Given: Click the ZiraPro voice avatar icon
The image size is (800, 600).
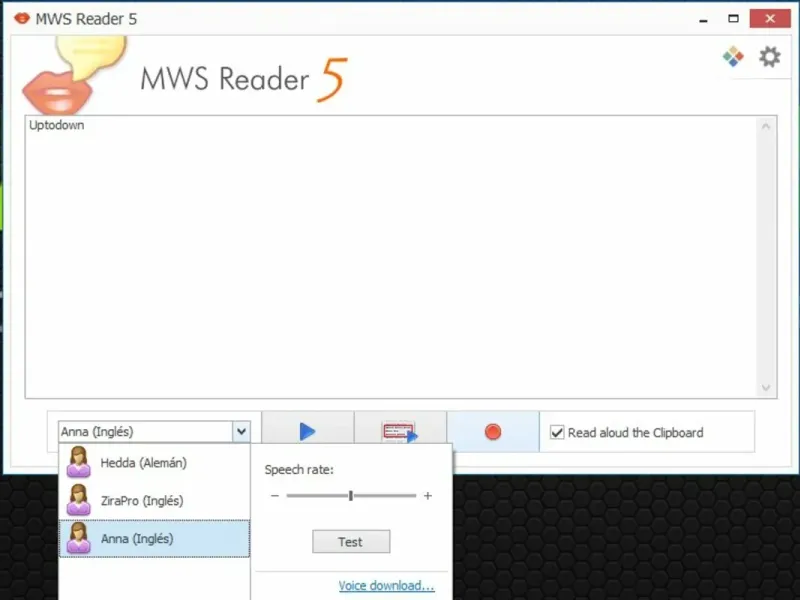Looking at the screenshot, I should click(x=78, y=500).
